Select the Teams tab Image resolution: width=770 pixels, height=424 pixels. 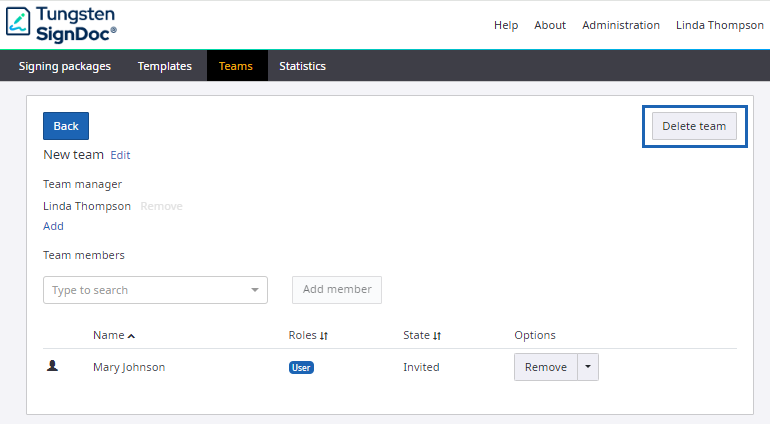point(236,66)
